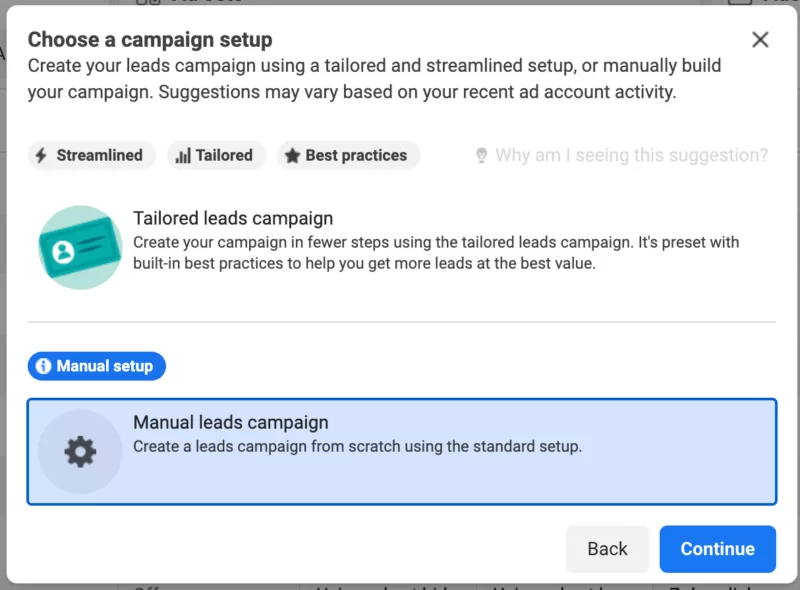Select the Streamlined lightning bolt icon
Screen dimensions: 800x590
pos(41,155)
